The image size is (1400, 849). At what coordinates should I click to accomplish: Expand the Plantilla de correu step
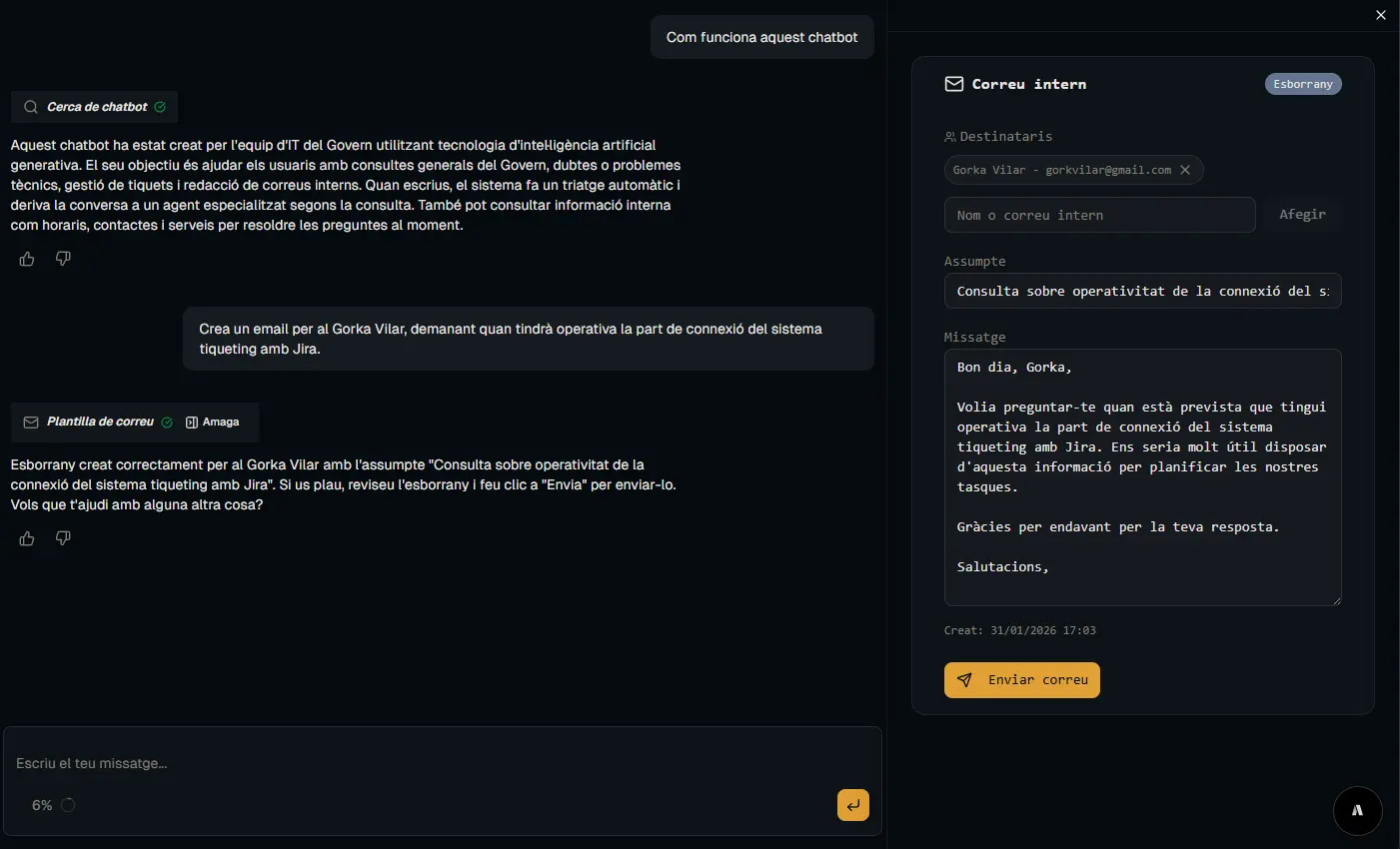(x=99, y=423)
